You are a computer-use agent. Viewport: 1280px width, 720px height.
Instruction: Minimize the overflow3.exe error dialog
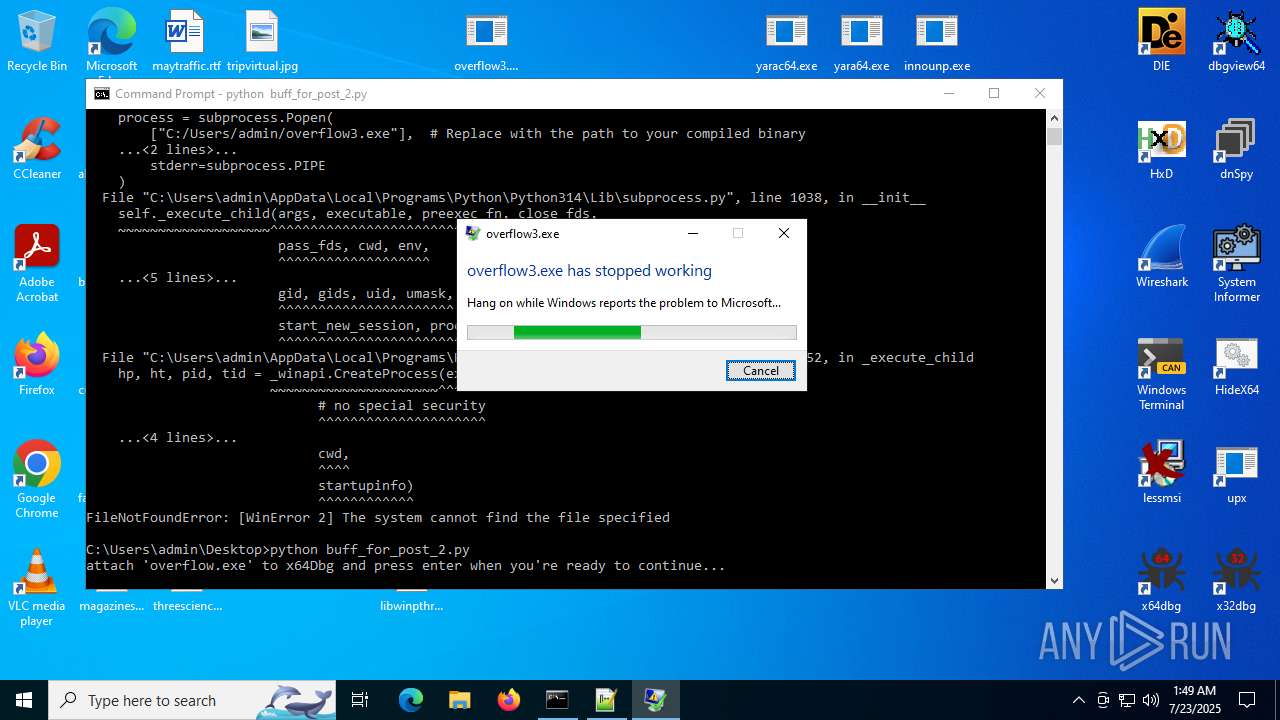pyautogui.click(x=693, y=233)
